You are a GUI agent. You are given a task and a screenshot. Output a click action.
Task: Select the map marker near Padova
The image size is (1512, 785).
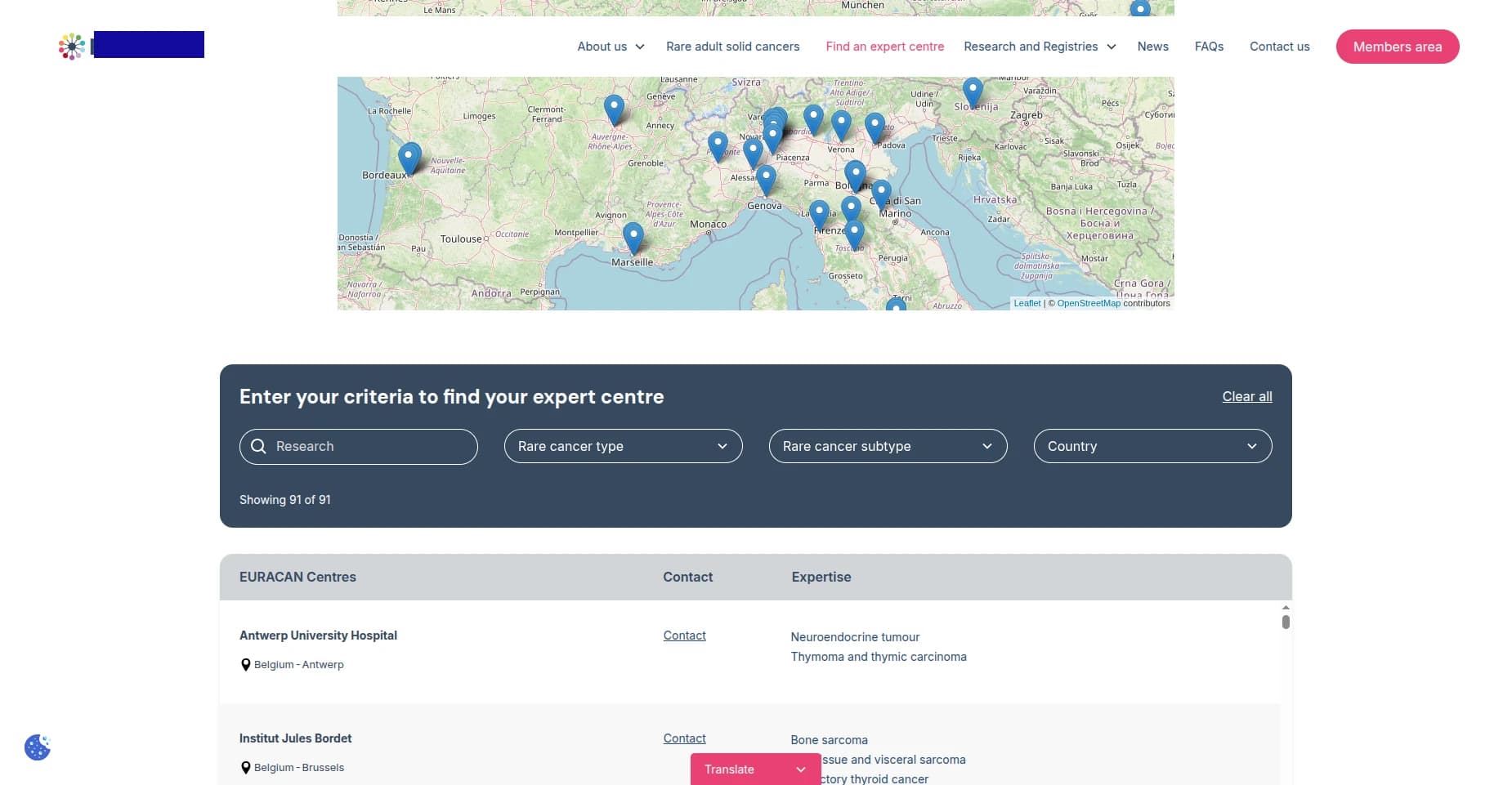coord(875,128)
